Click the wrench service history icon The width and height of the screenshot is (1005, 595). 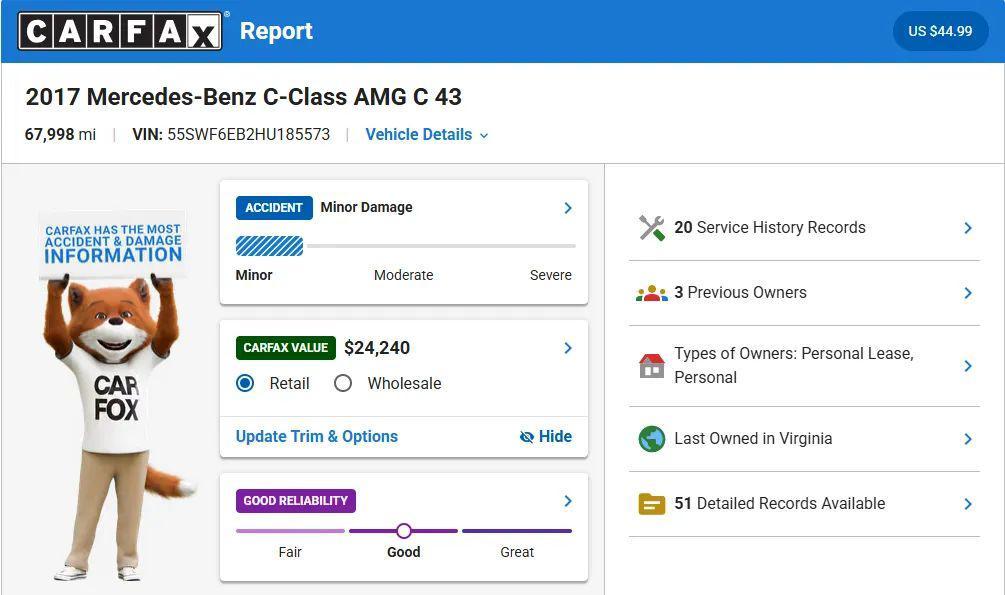(652, 228)
